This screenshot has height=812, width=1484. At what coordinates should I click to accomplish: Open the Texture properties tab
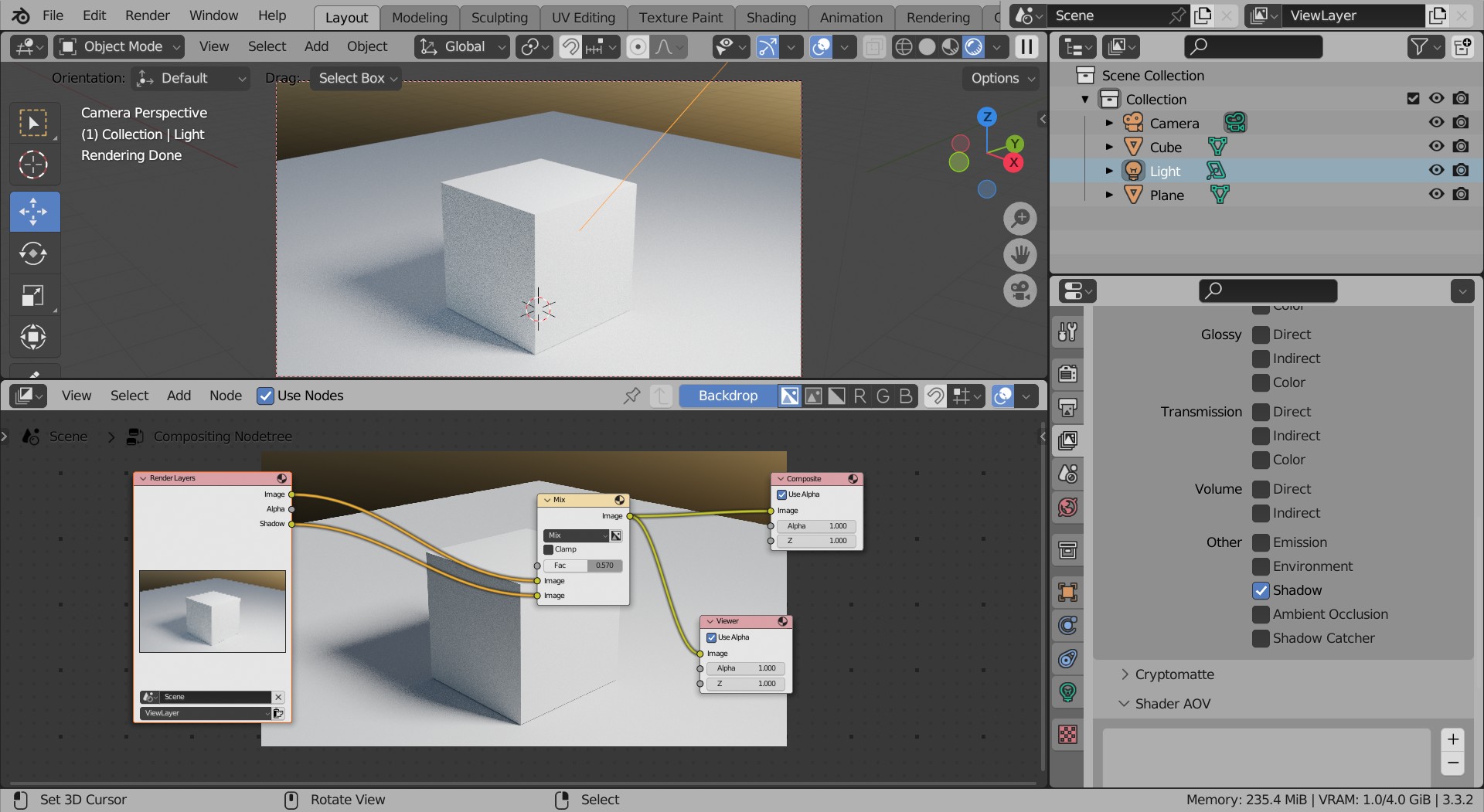point(1068,734)
